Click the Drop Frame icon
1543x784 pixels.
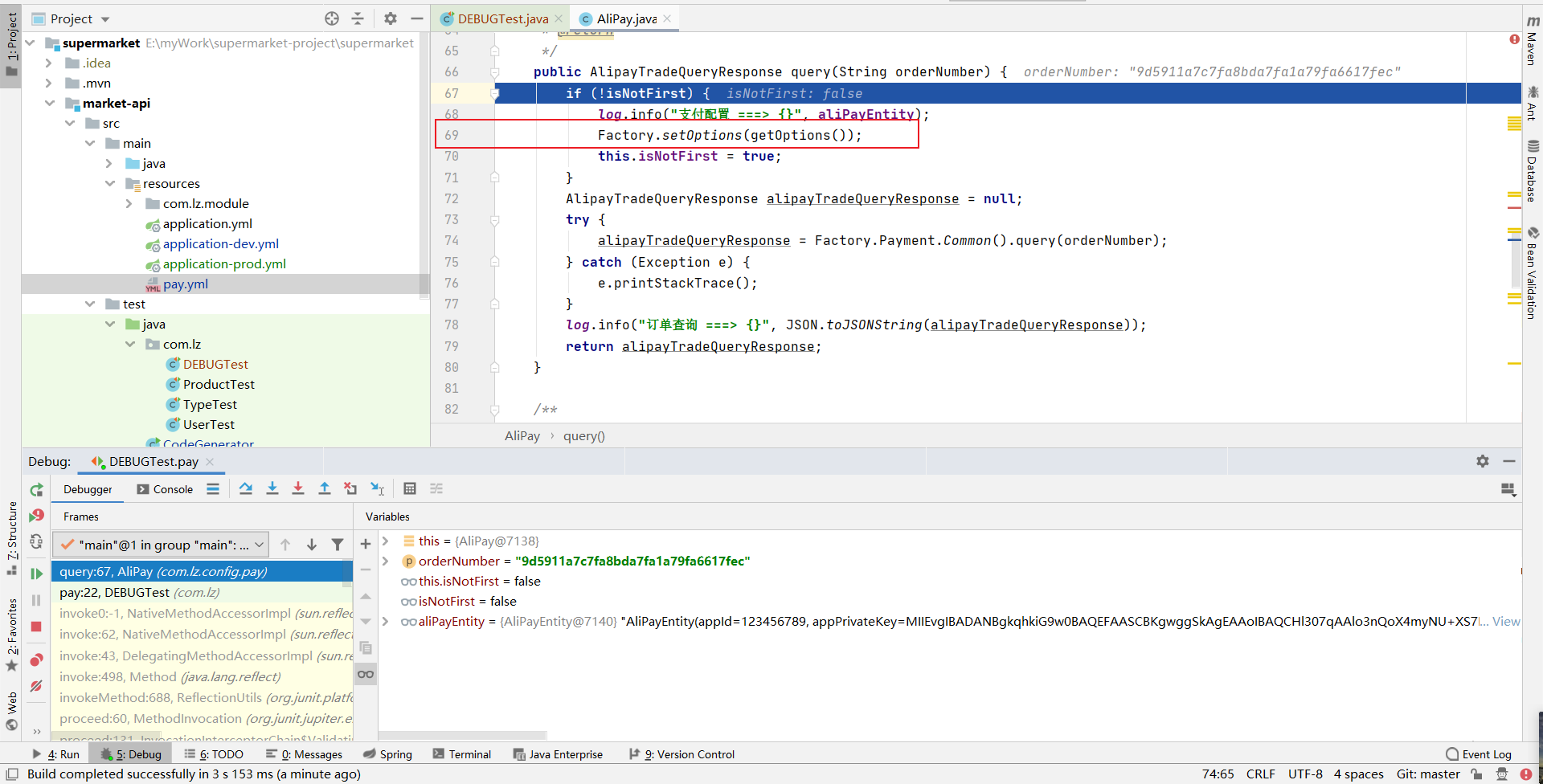coord(350,488)
